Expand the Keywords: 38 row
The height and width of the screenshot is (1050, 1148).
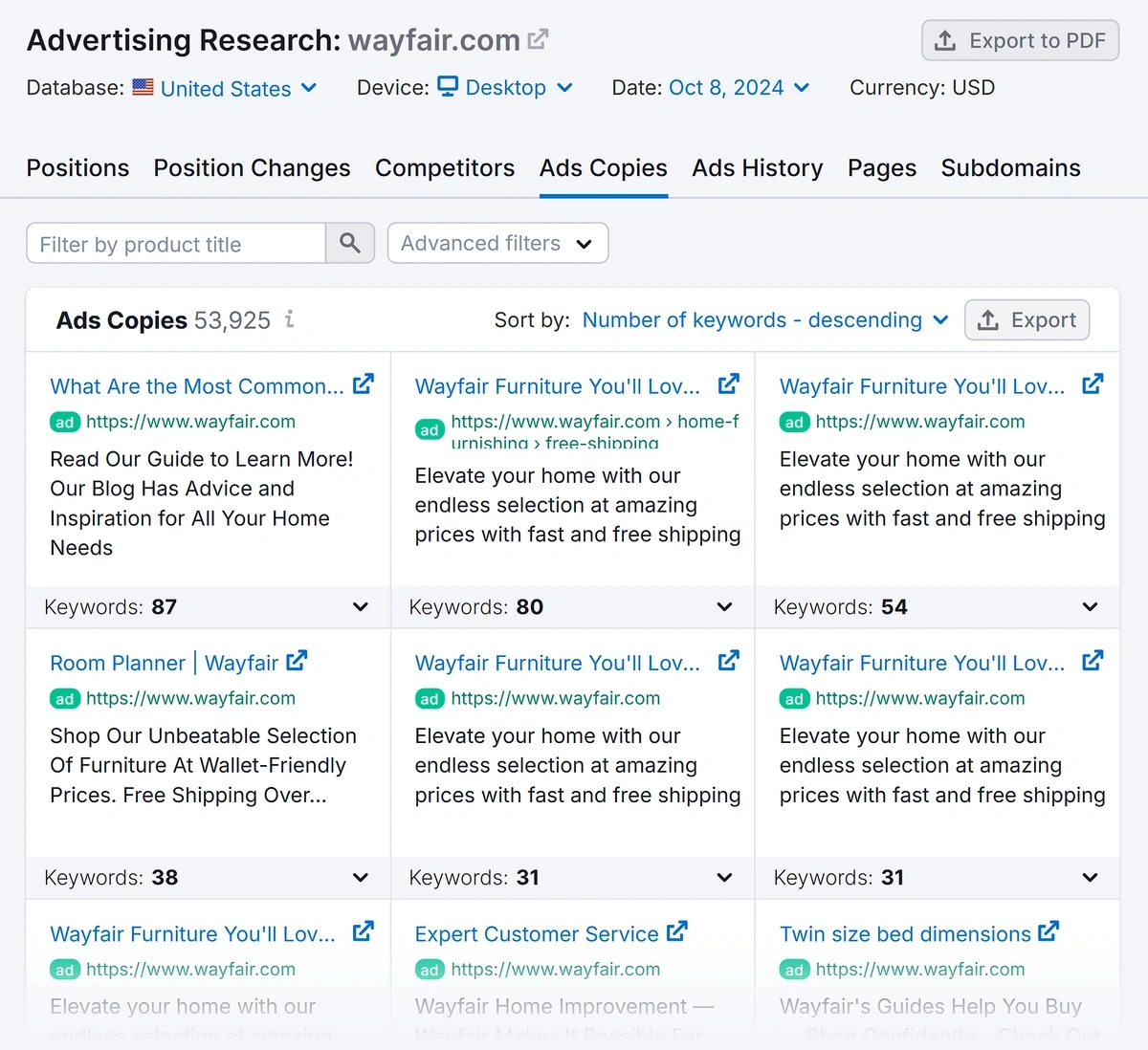click(x=208, y=878)
